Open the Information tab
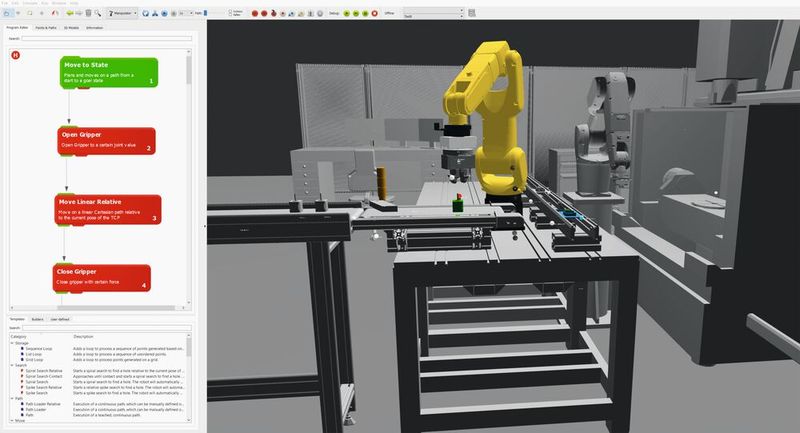The width and height of the screenshot is (800, 433). click(94, 28)
